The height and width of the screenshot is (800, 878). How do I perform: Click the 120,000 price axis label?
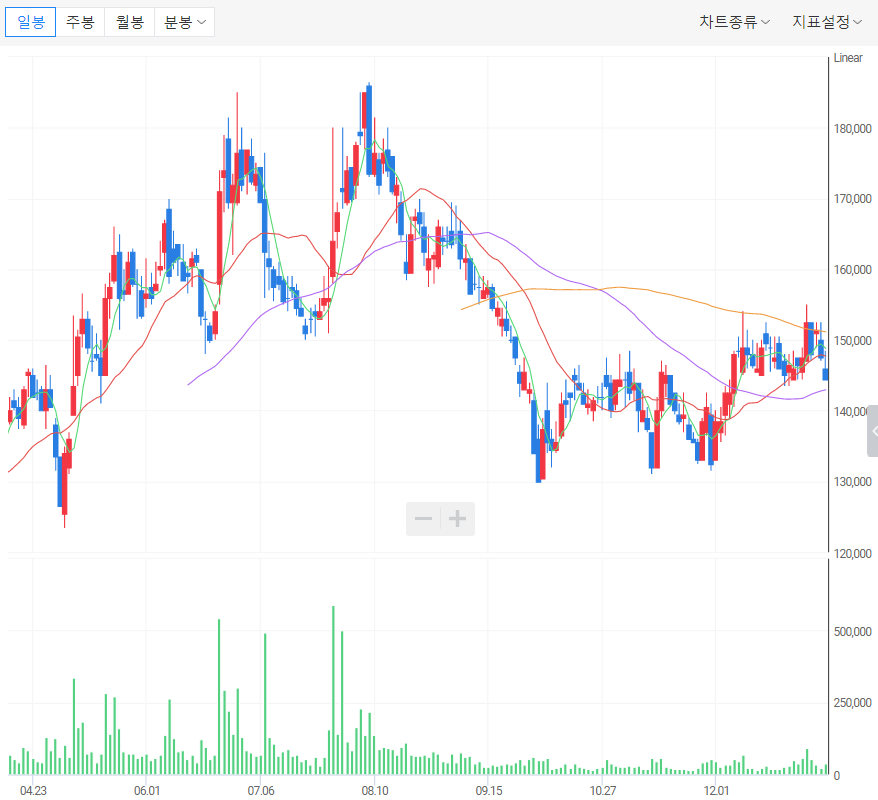[852, 554]
